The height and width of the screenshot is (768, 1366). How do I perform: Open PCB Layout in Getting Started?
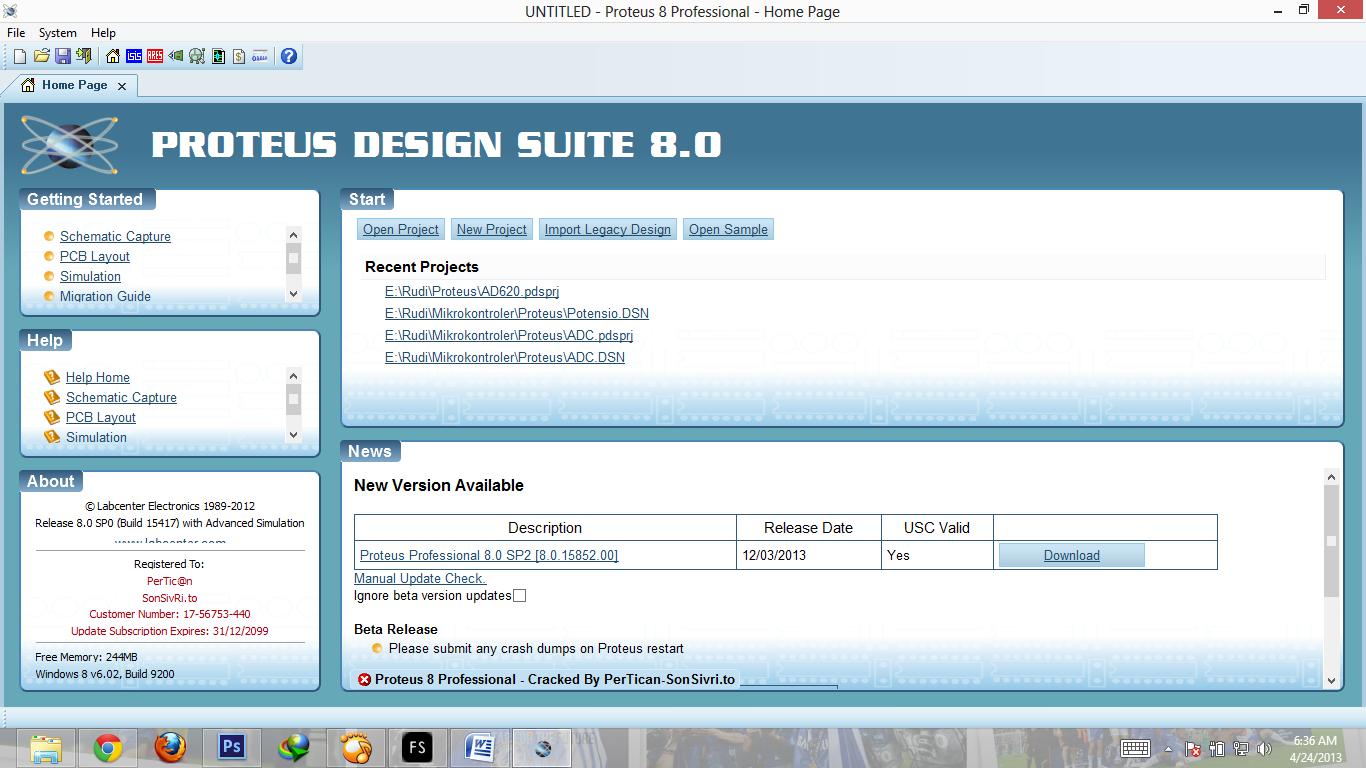pyautogui.click(x=95, y=256)
